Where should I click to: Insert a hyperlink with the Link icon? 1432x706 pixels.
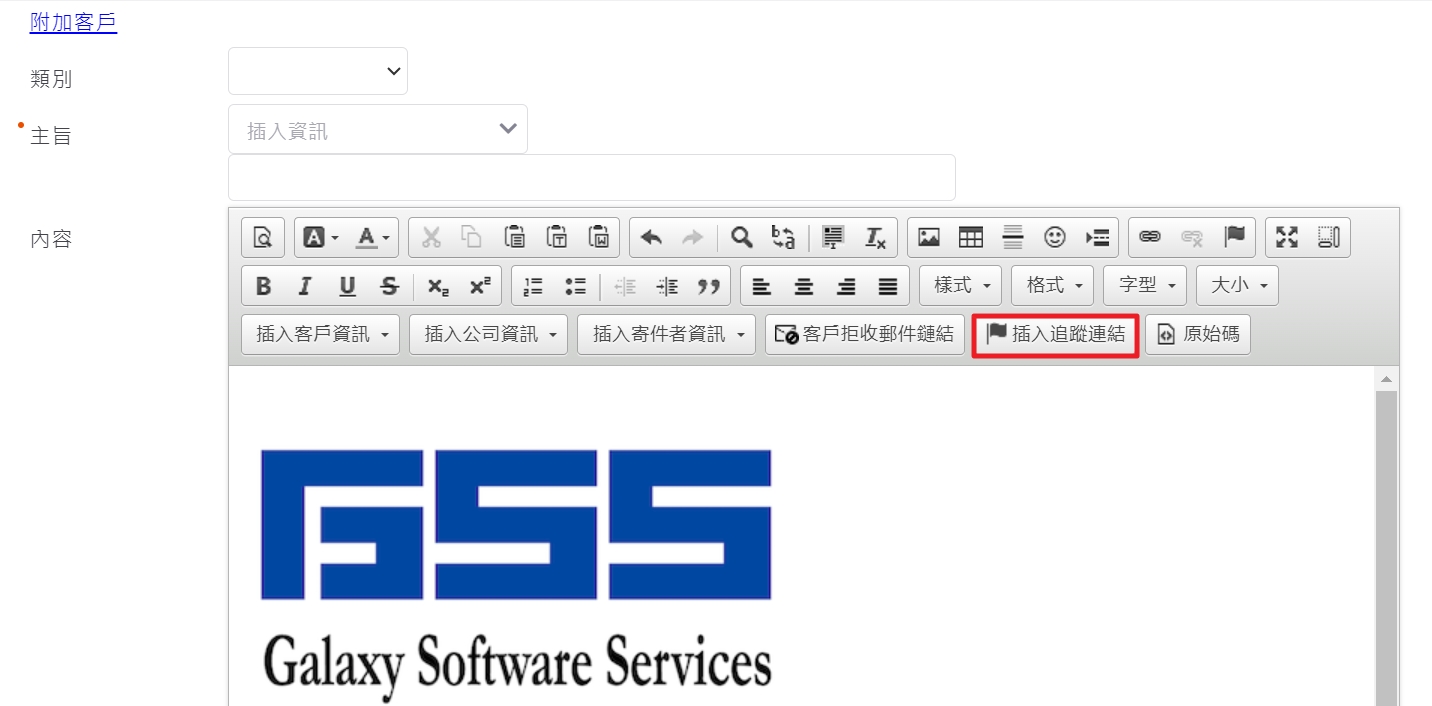tap(1150, 237)
